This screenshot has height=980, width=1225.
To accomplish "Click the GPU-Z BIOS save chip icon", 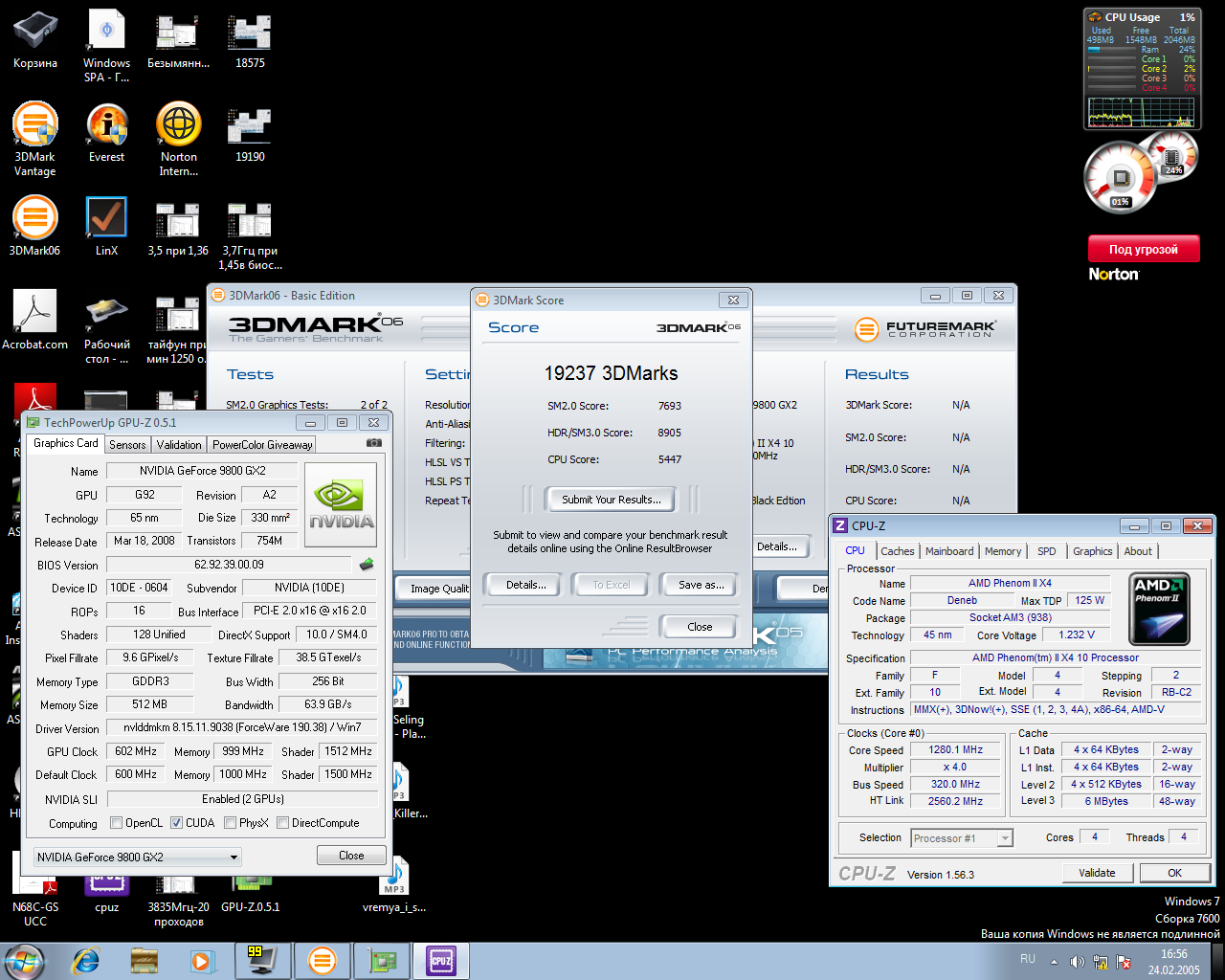I will coord(366,565).
